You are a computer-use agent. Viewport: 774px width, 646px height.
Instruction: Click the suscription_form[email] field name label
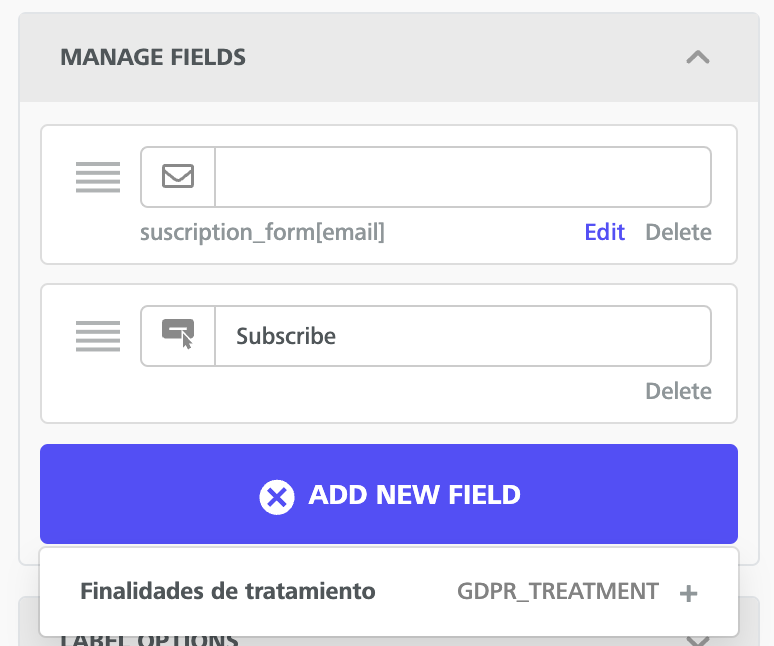click(x=262, y=232)
